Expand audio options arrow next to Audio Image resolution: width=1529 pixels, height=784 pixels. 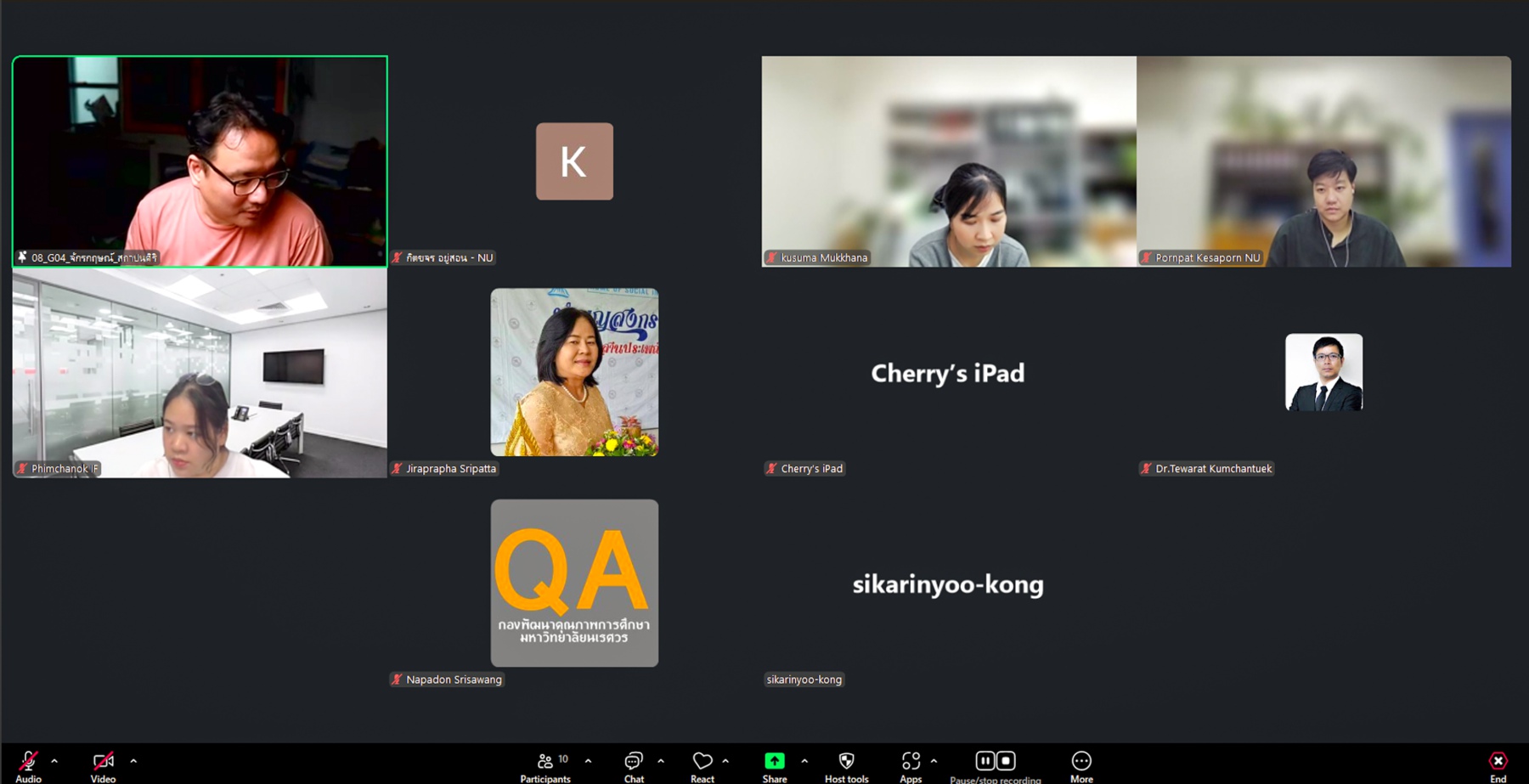pyautogui.click(x=54, y=761)
